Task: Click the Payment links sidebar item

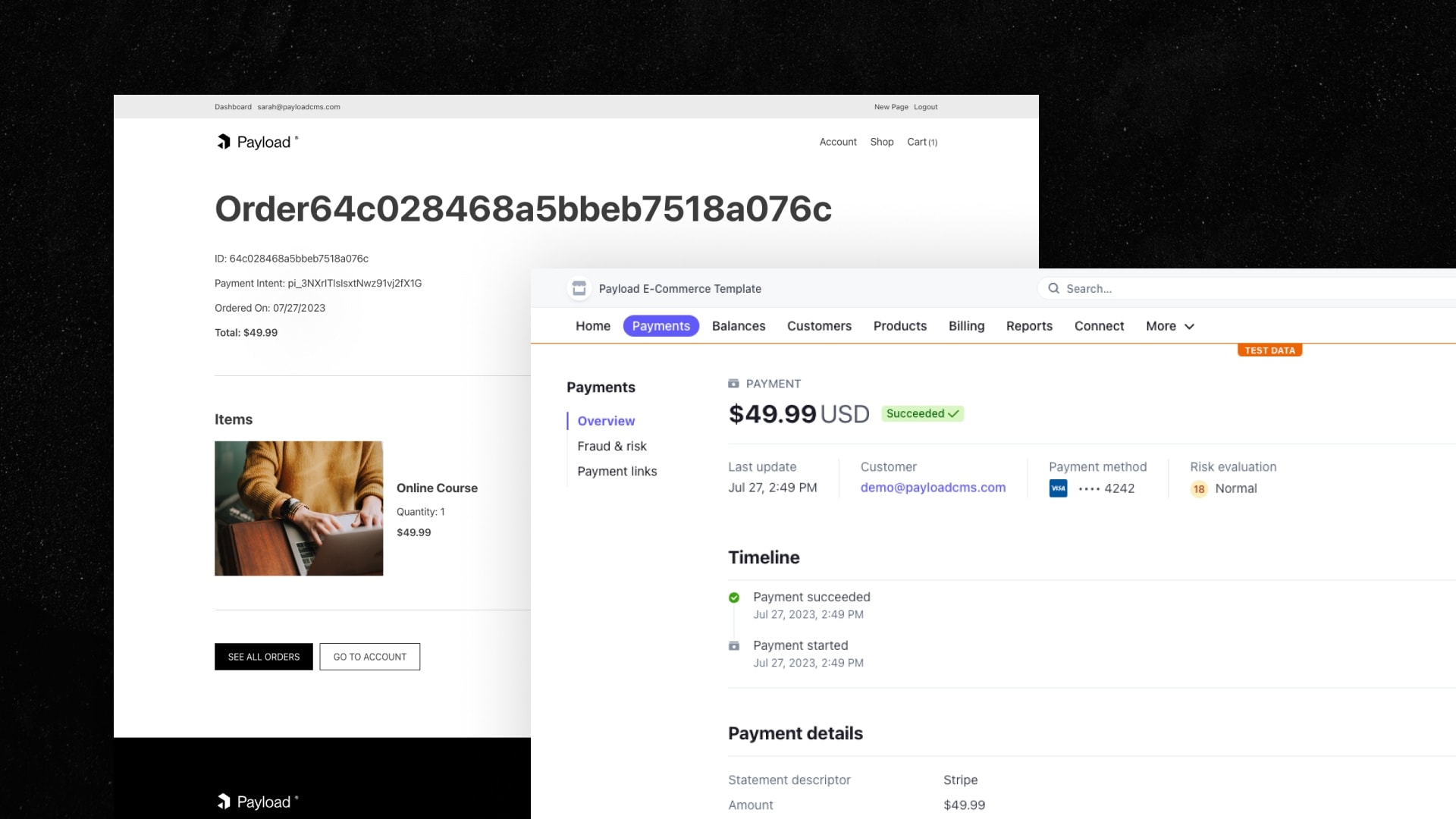Action: click(617, 471)
